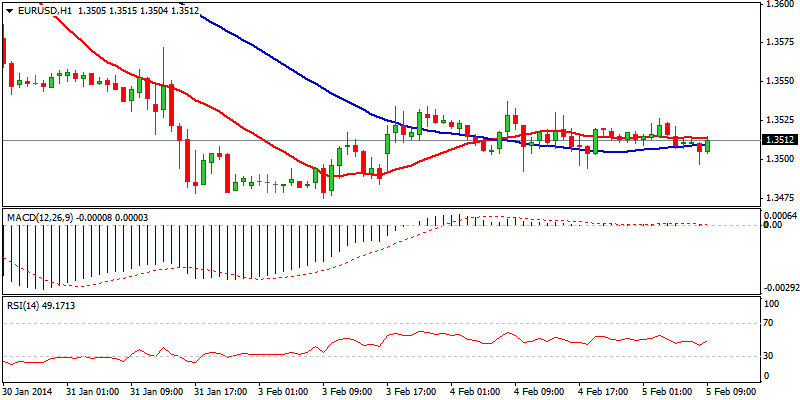Click the RSI(14) 49.1713 label
Image resolution: width=800 pixels, height=400 pixels.
43,306
